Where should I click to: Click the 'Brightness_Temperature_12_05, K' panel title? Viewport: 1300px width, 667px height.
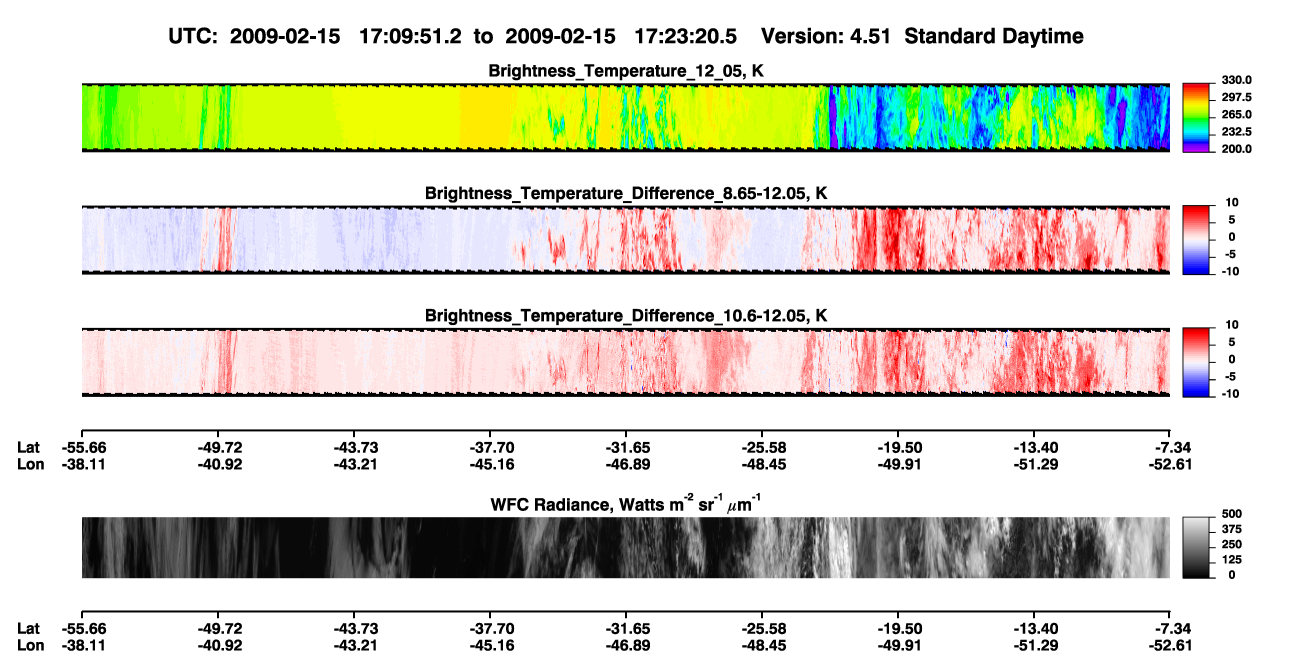tap(626, 71)
